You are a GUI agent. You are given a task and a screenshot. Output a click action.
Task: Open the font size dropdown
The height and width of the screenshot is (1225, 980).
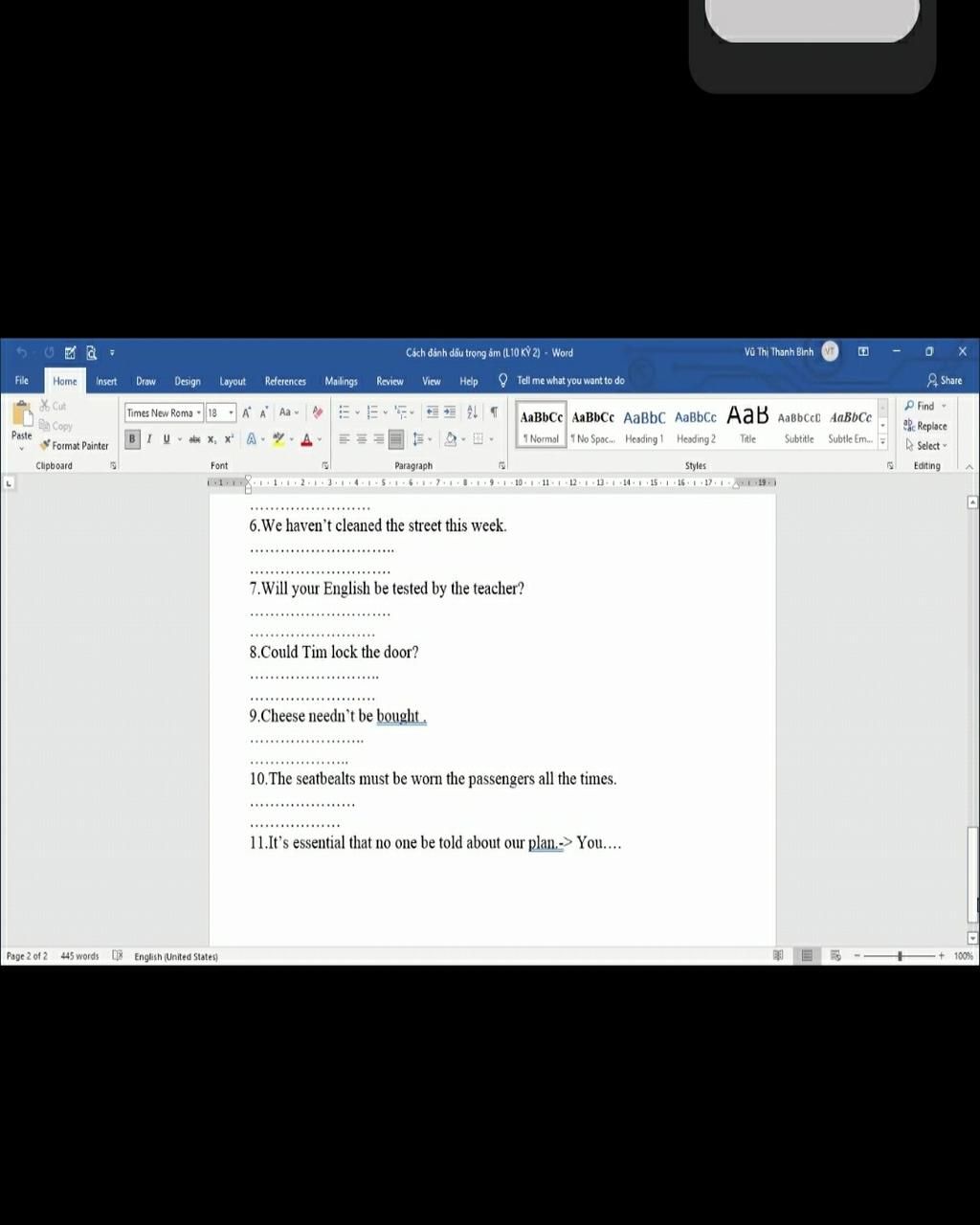tap(231, 412)
